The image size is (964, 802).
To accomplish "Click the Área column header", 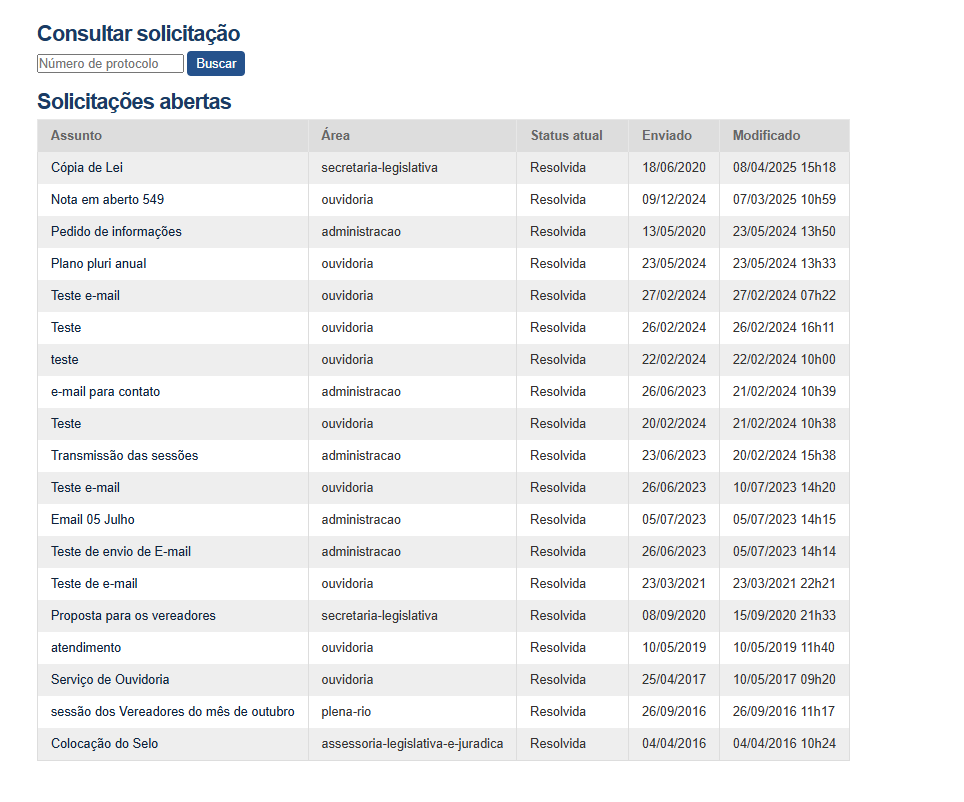I will (336, 136).
